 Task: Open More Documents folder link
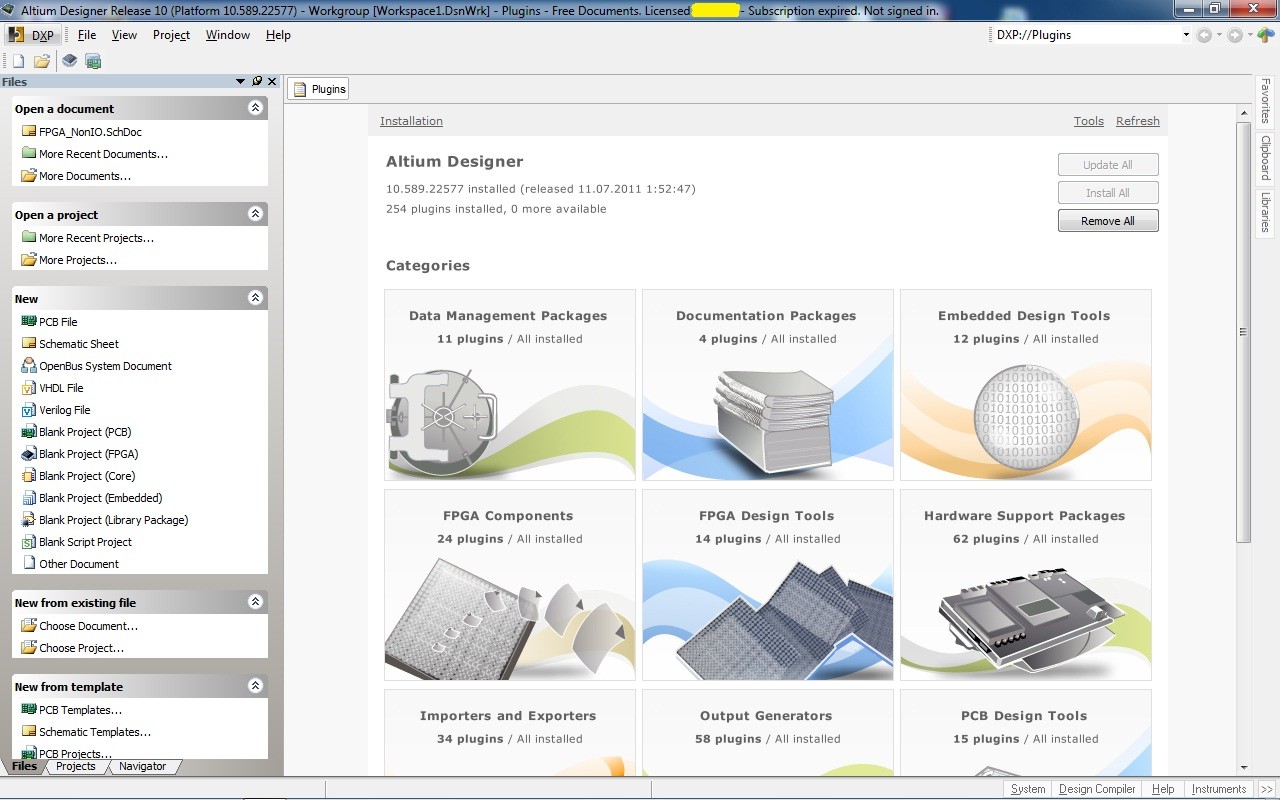click(x=77, y=176)
